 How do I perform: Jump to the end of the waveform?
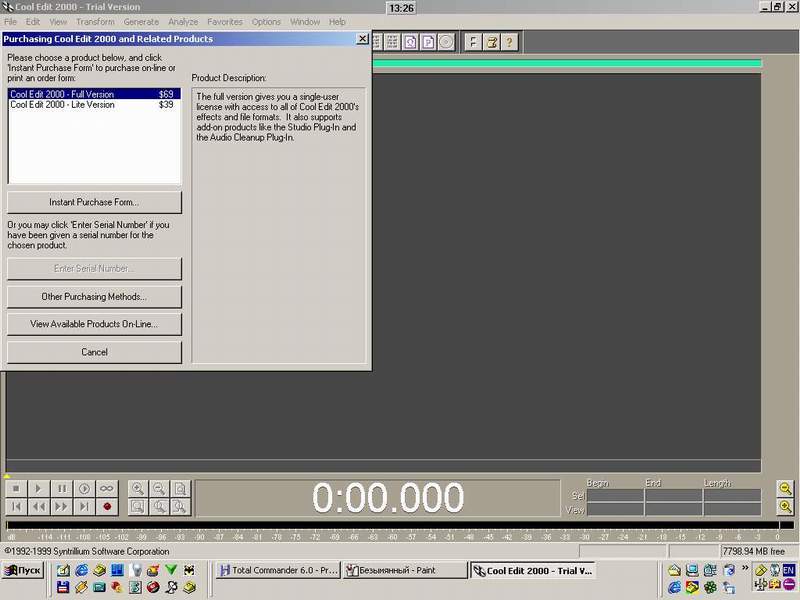point(84,507)
